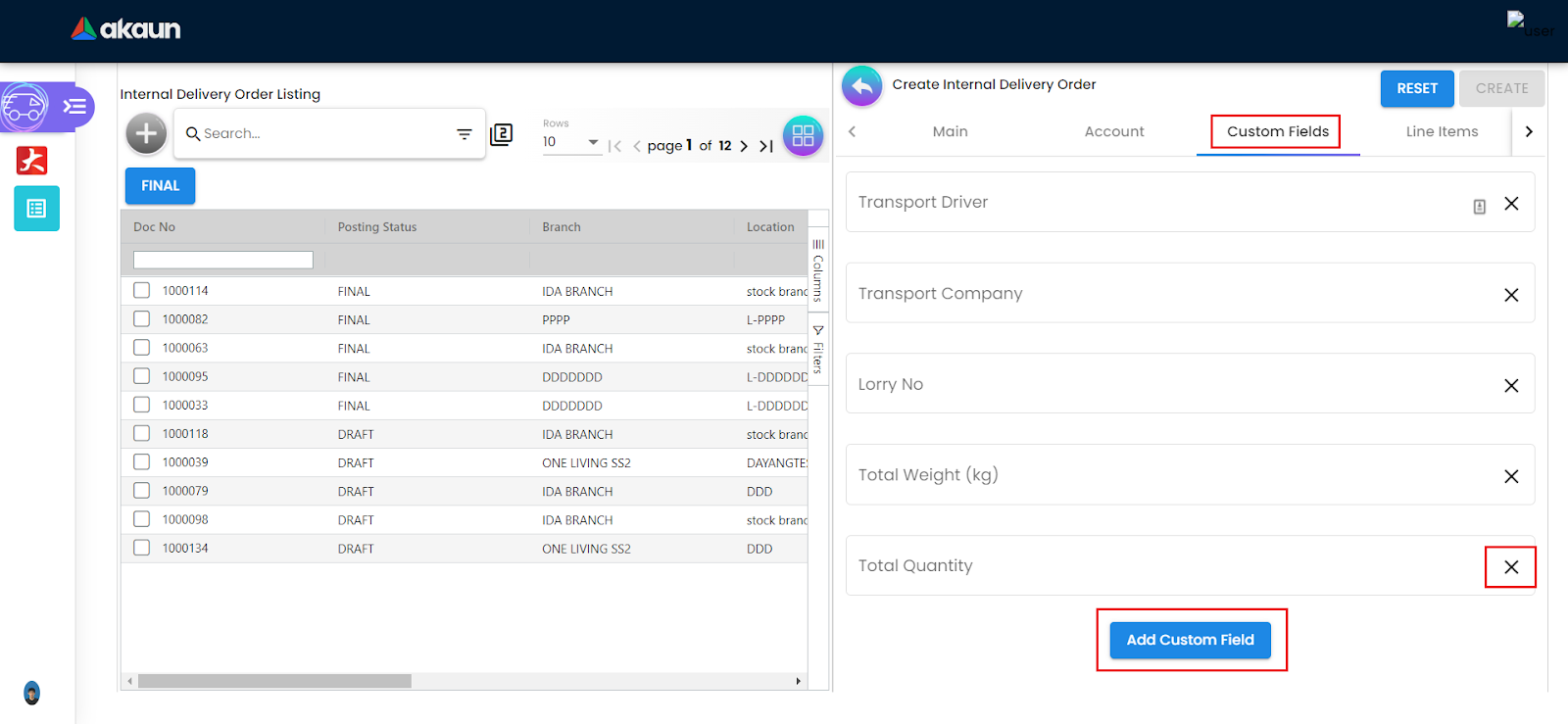The height and width of the screenshot is (724, 1568).
Task: Click the purple grid view icon
Action: pos(803,136)
